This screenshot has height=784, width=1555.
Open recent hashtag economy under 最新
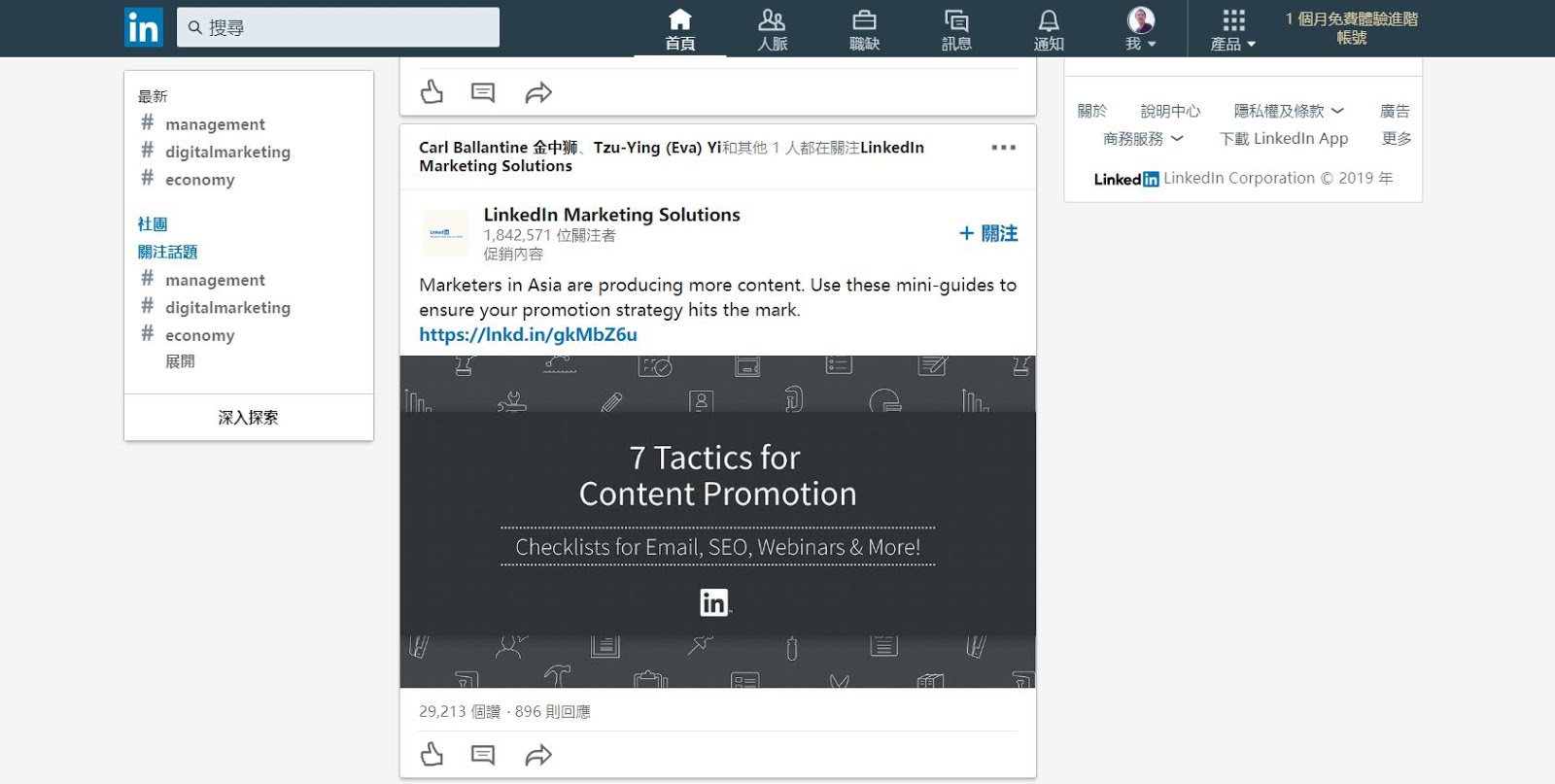pyautogui.click(x=199, y=180)
